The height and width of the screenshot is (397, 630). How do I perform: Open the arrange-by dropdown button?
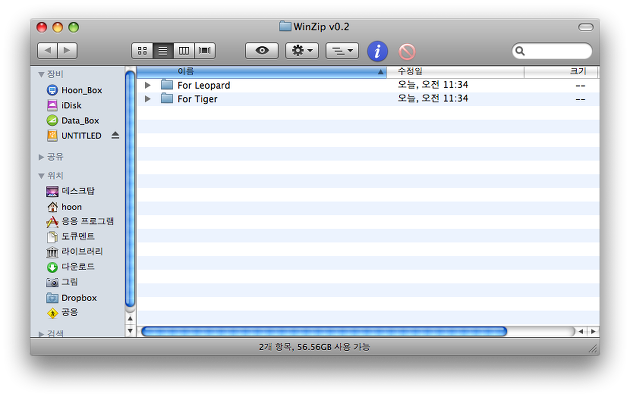click(x=342, y=51)
